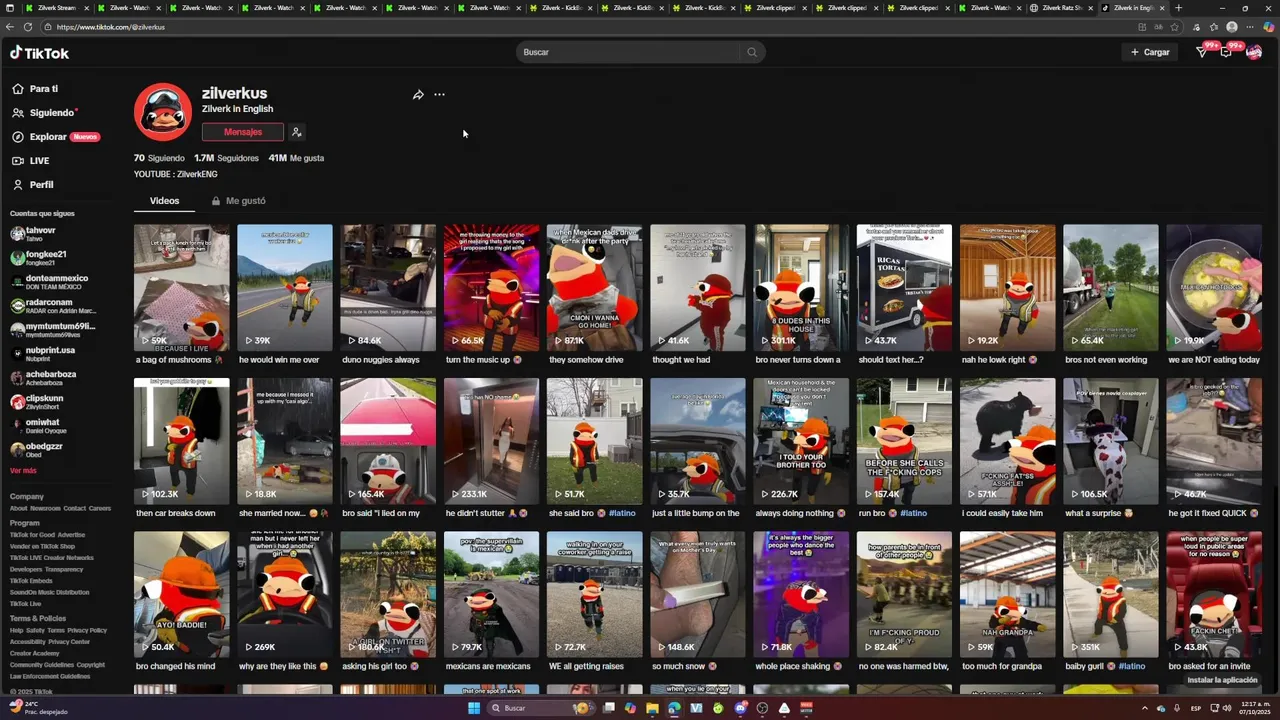View the 1.7M Seguidores list
The width and height of the screenshot is (1280, 720).
pos(226,158)
